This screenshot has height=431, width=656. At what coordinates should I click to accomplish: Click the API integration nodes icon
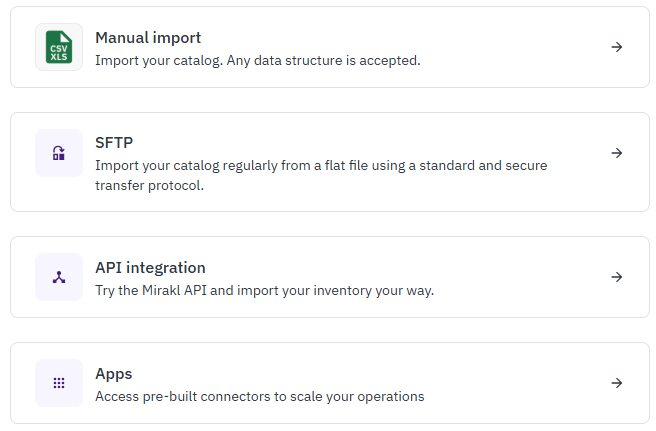click(59, 277)
